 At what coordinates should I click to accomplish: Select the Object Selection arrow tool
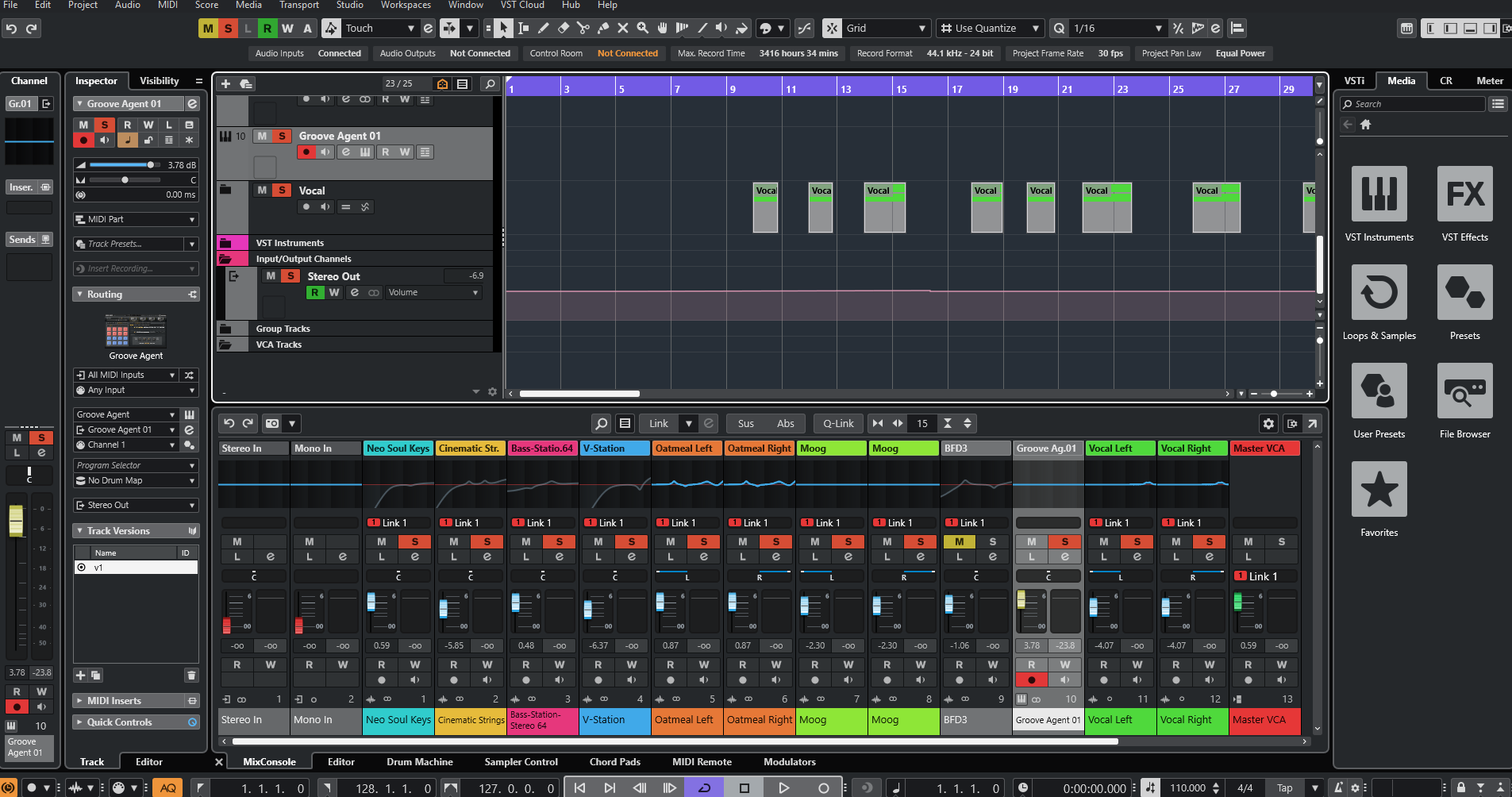tap(503, 29)
